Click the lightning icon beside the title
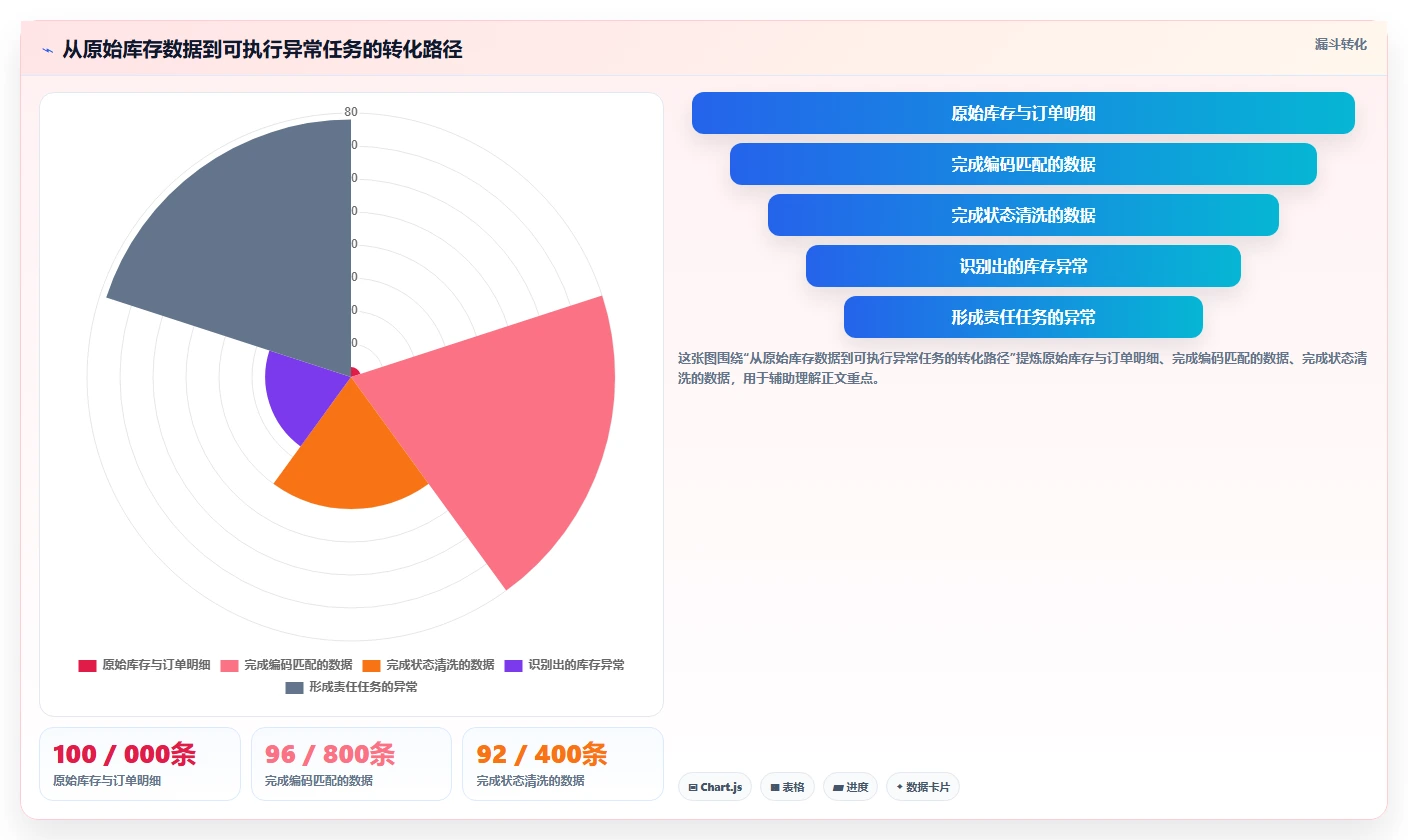The height and width of the screenshot is (840, 1408). (47, 50)
